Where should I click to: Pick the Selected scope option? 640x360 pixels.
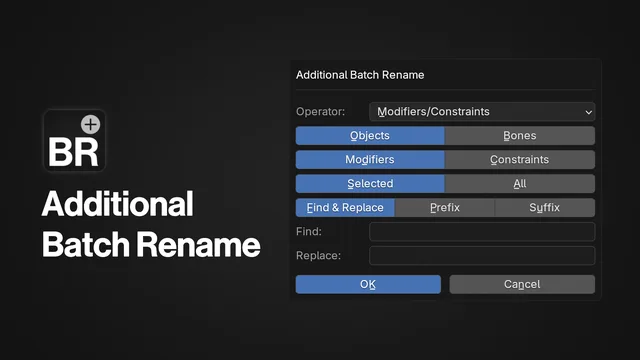click(370, 184)
